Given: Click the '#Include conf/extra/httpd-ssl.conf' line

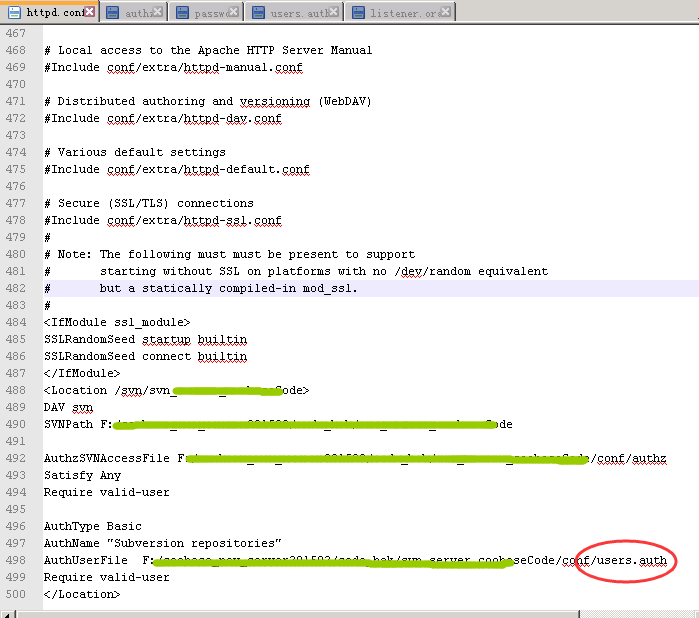Looking at the screenshot, I should (x=163, y=220).
